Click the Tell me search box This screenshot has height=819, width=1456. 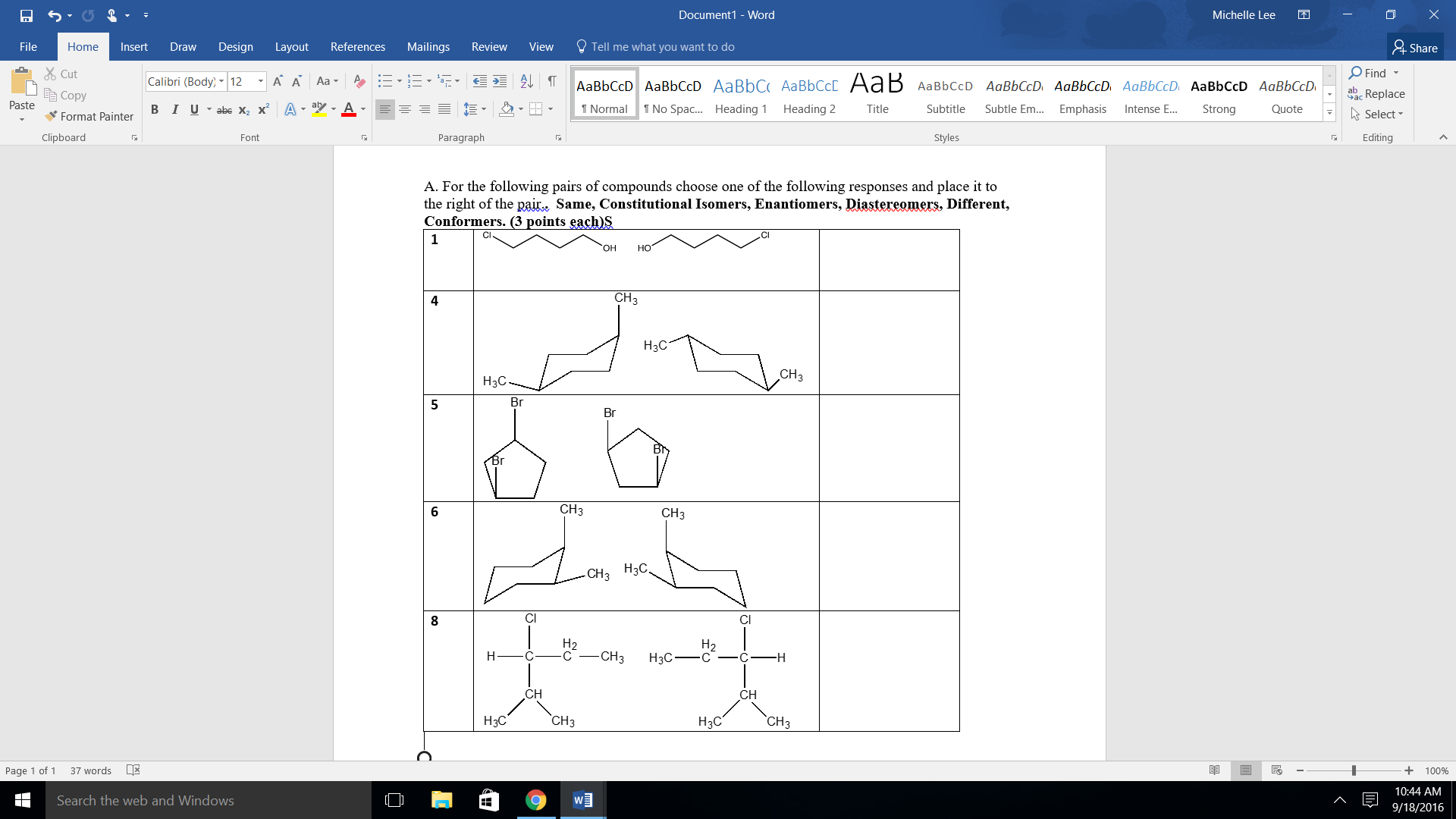pos(662,47)
